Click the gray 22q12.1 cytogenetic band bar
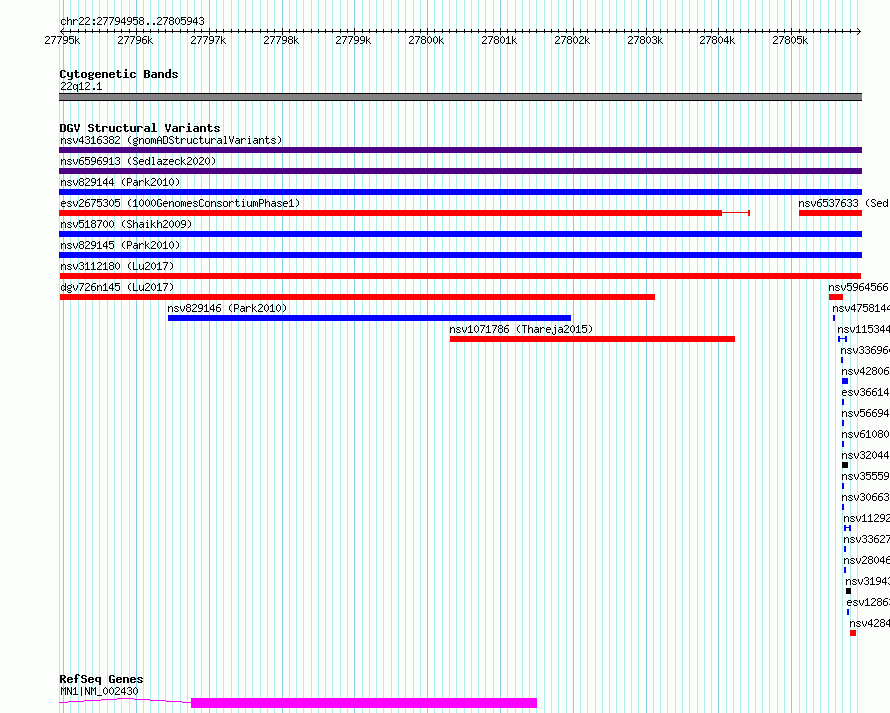 (460, 97)
